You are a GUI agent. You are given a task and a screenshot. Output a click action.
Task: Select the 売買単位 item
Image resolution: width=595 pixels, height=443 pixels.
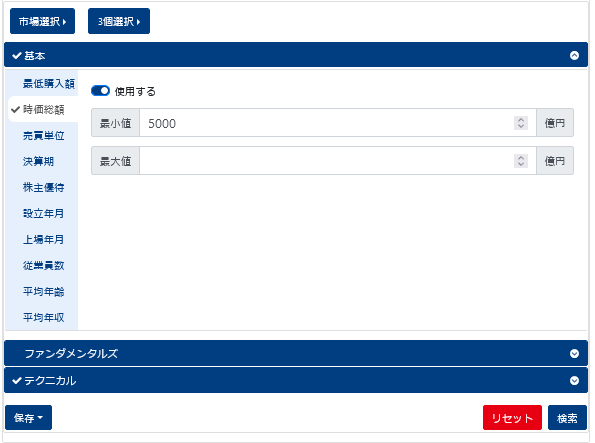(43, 136)
